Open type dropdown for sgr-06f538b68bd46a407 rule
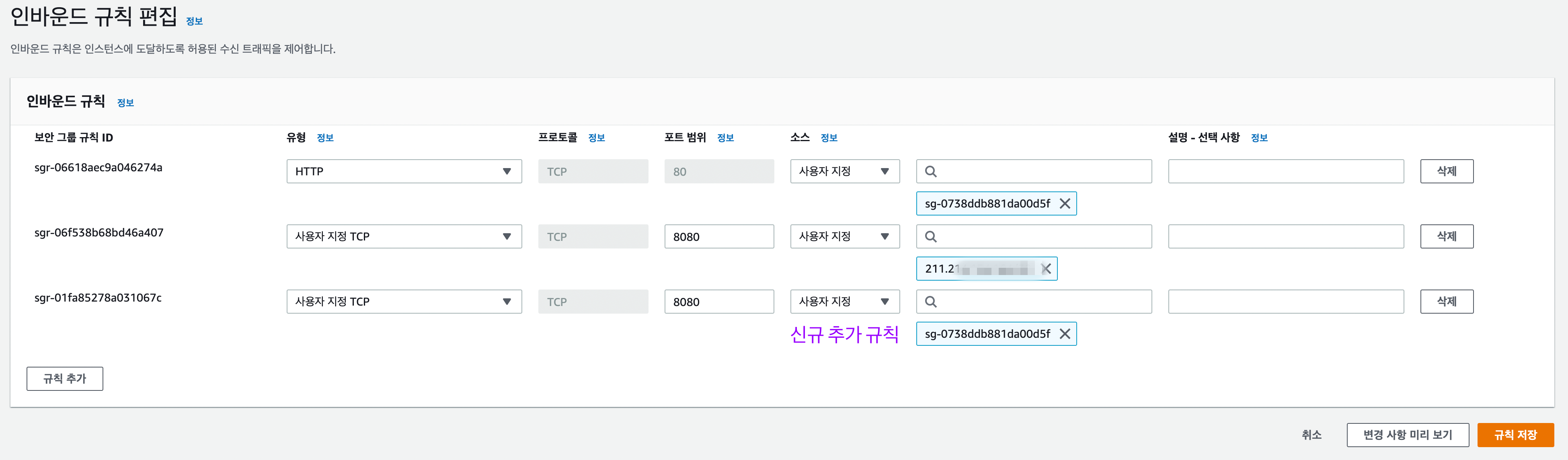This screenshot has height=460, width=1568. point(404,237)
